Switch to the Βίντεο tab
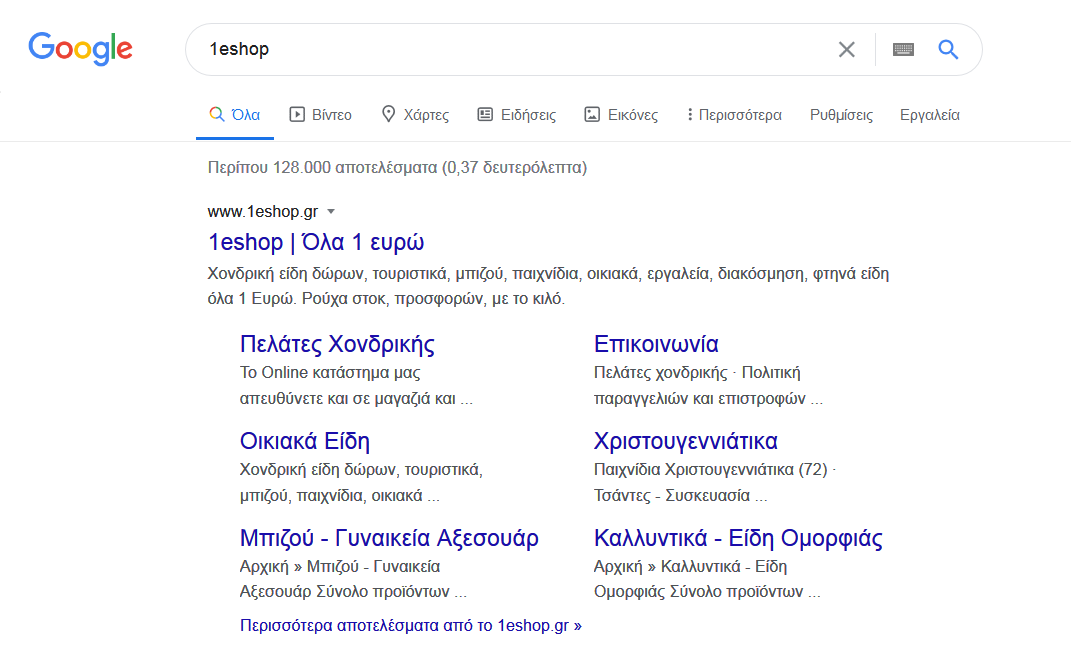1071x658 pixels. tap(320, 115)
